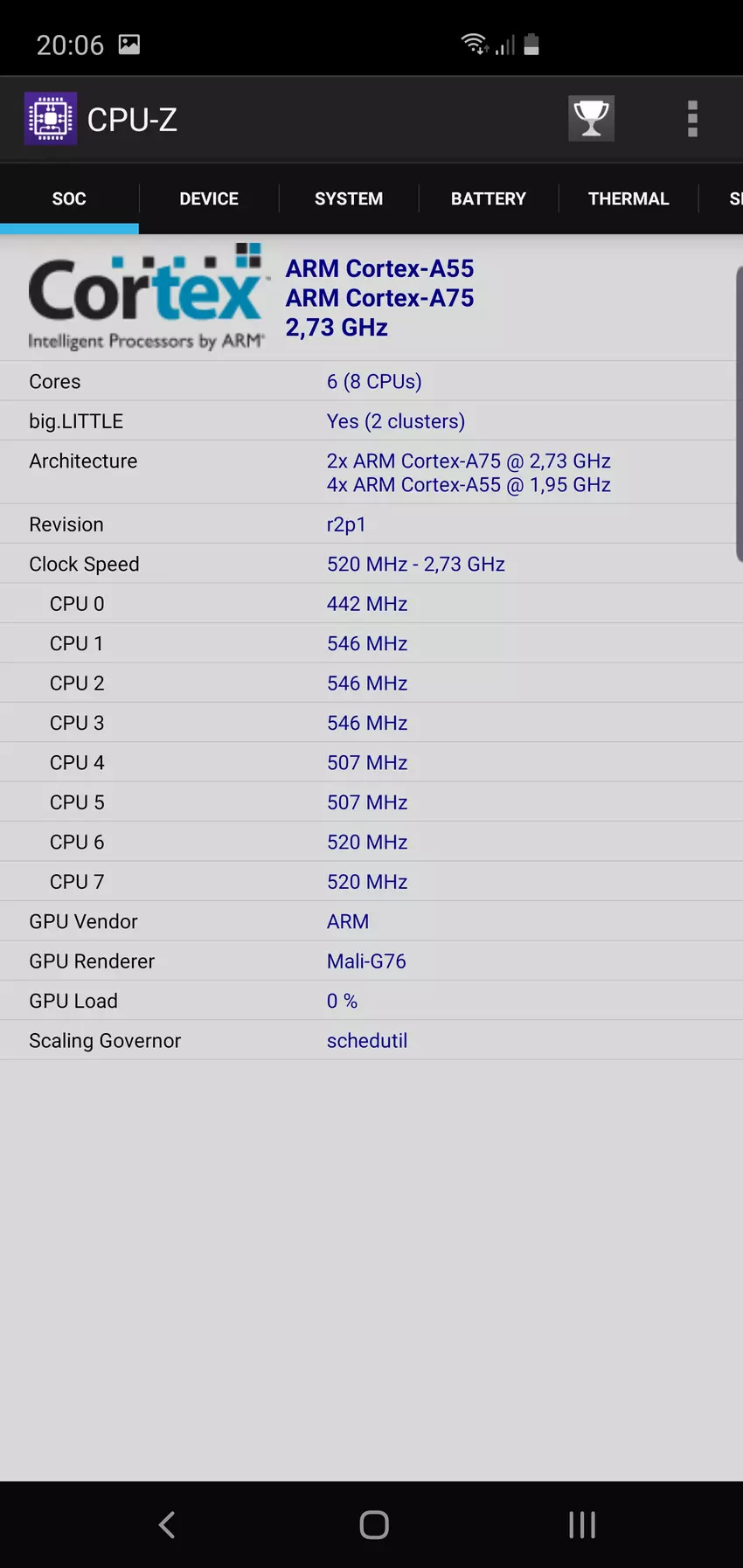Screen dimensions: 743x1568
Task: Tap the Clock Speed row
Action: pyautogui.click(x=367, y=564)
